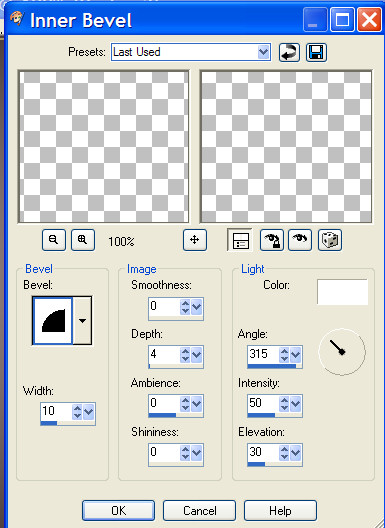Open the Shininess slider dropdown
Screen dimensions: 385x528
(x=196, y=453)
